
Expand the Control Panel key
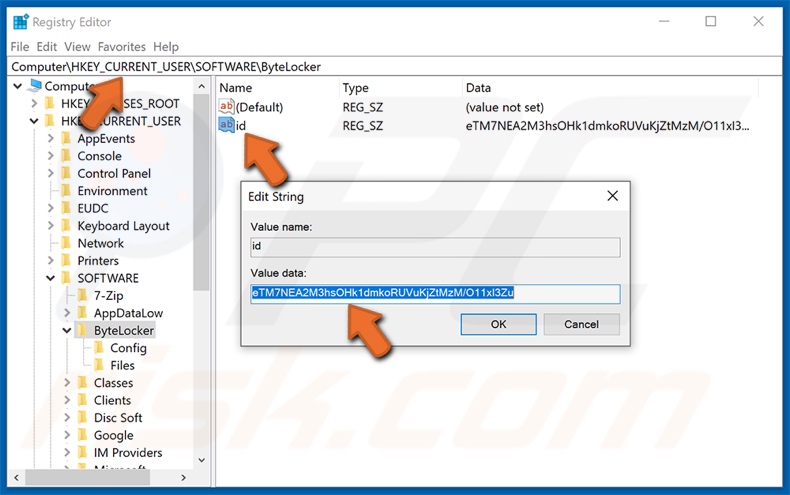point(50,173)
